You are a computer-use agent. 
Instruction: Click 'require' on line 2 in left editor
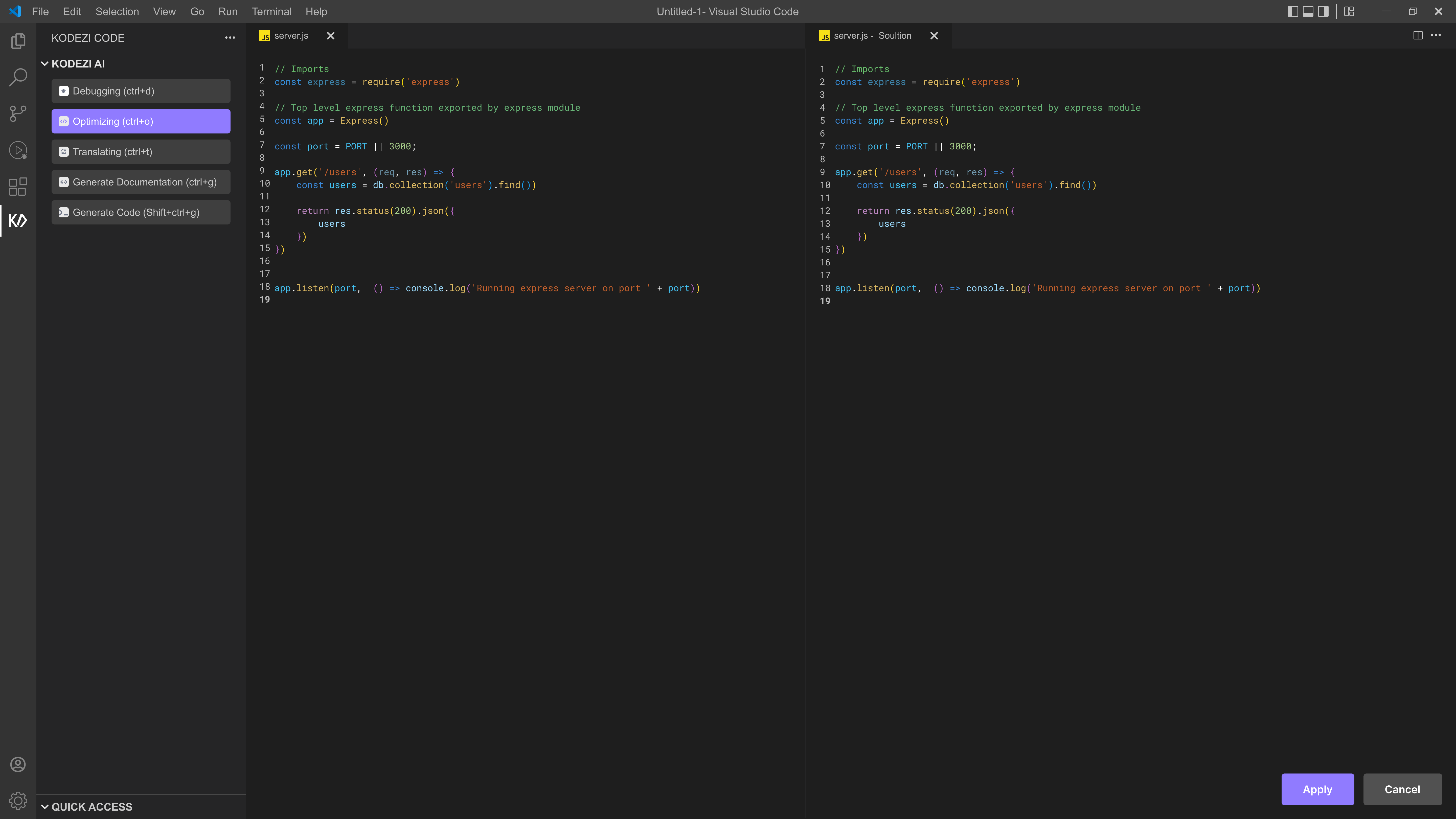pos(381,82)
